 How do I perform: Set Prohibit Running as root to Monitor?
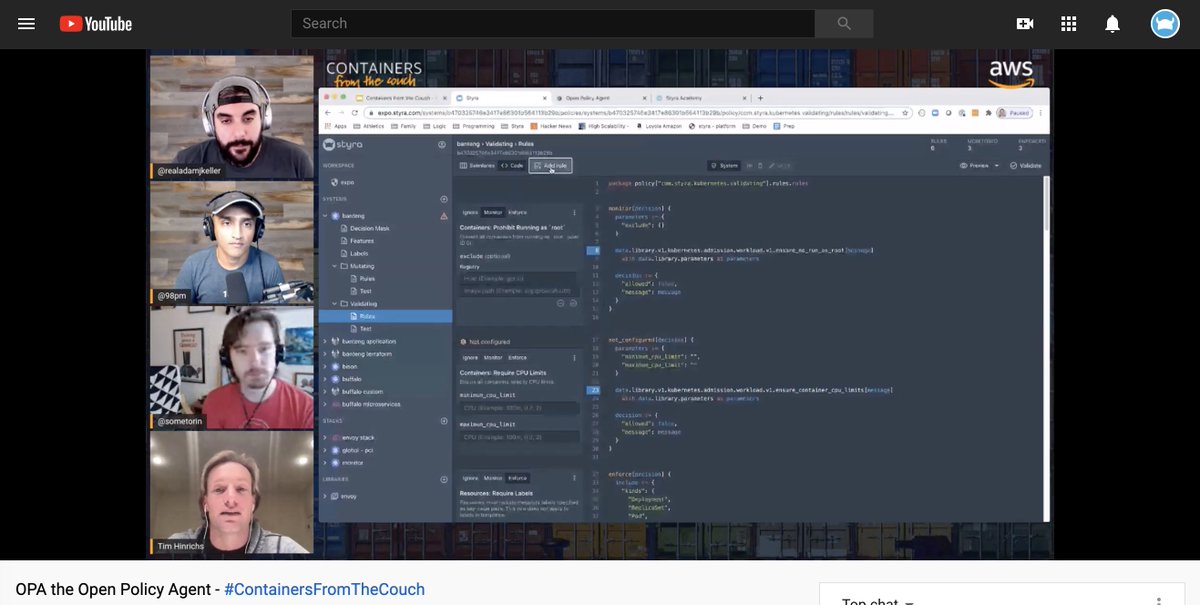click(x=493, y=212)
